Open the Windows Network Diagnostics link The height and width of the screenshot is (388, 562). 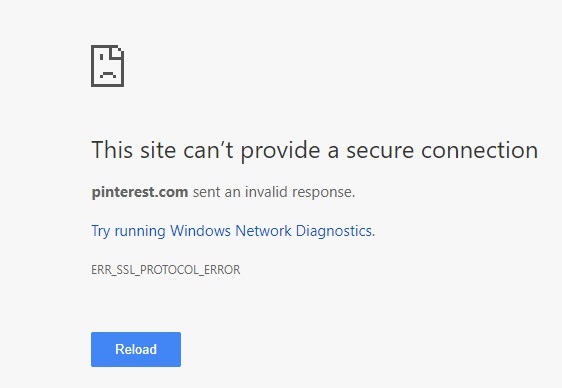[x=233, y=231]
